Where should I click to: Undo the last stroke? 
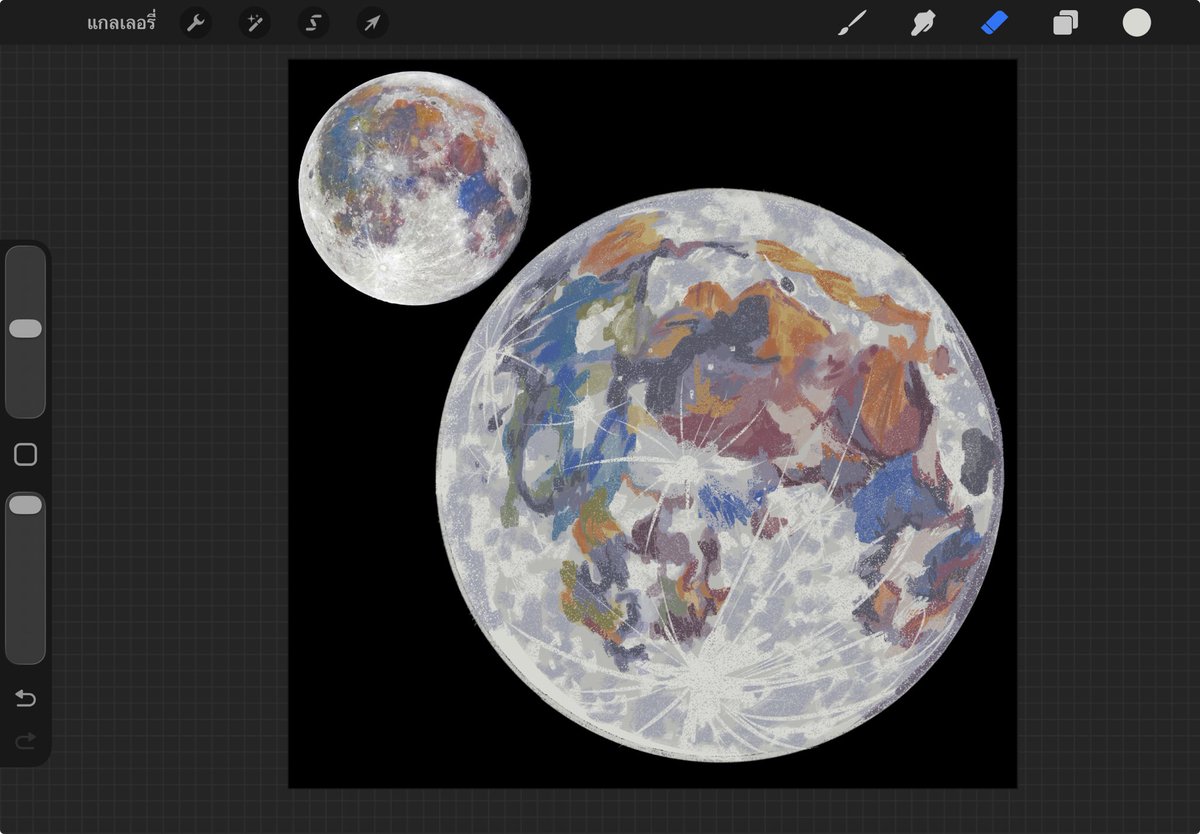click(25, 698)
